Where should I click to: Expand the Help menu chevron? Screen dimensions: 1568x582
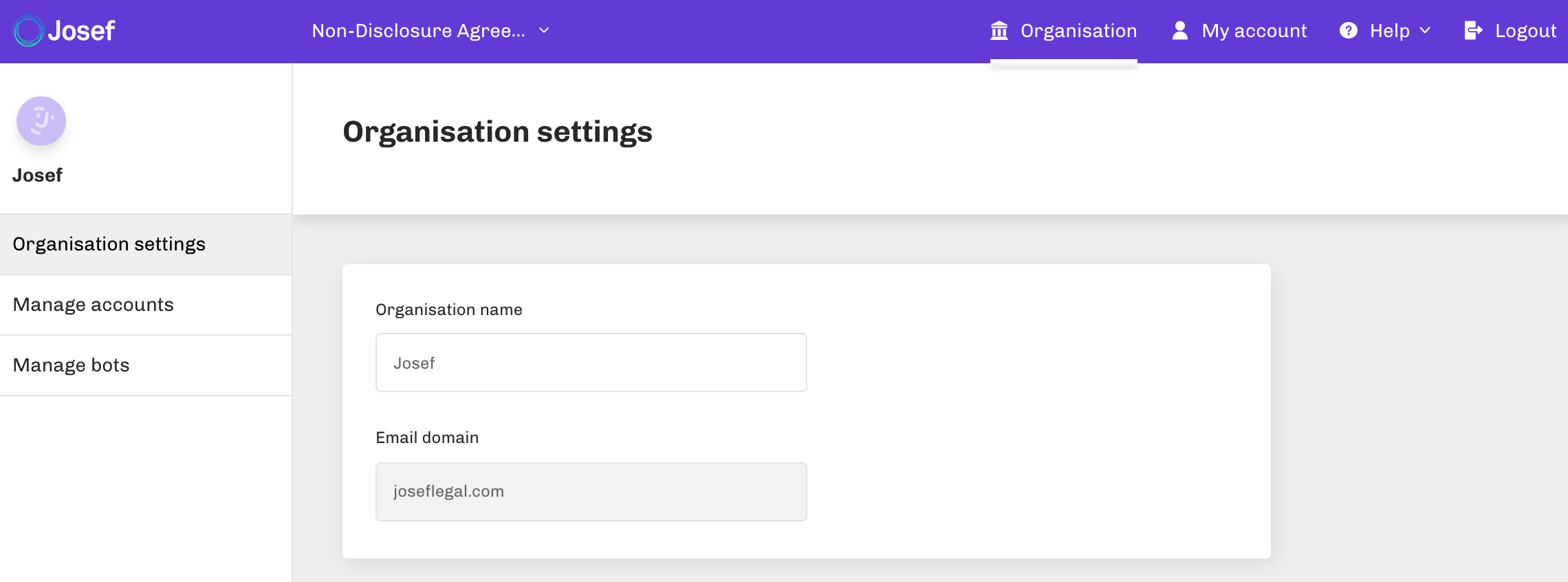tap(1425, 30)
